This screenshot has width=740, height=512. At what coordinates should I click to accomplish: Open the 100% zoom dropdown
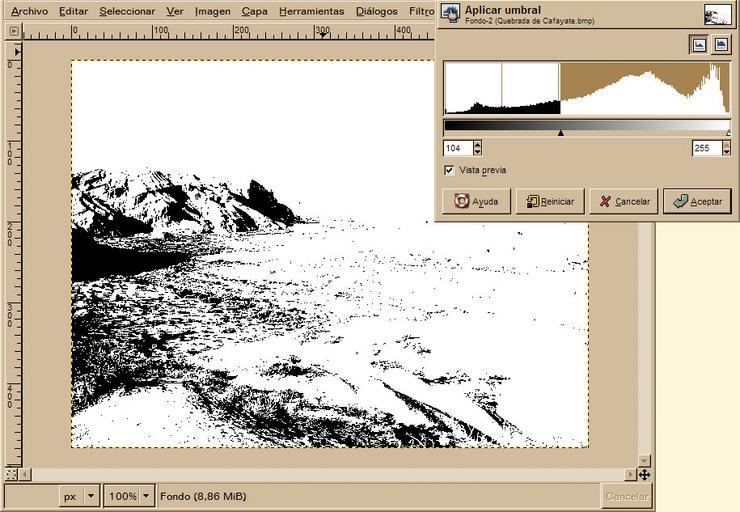147,496
